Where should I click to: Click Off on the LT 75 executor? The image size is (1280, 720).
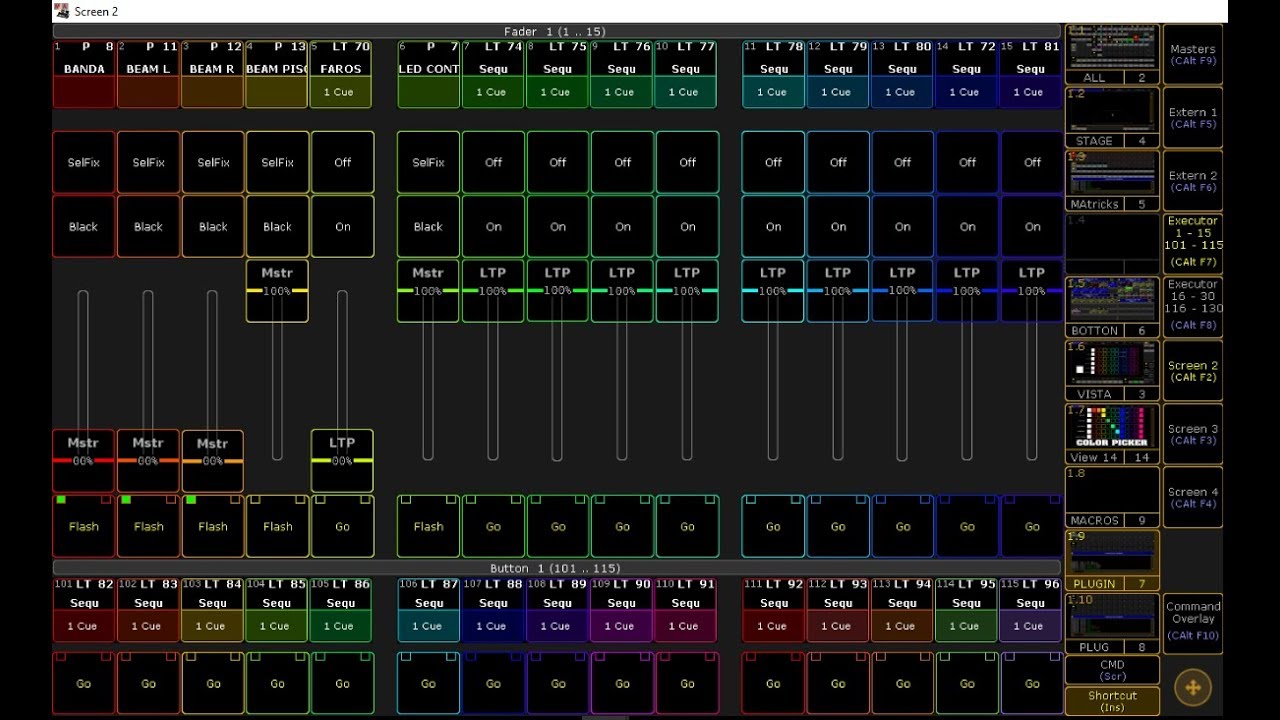pos(558,162)
